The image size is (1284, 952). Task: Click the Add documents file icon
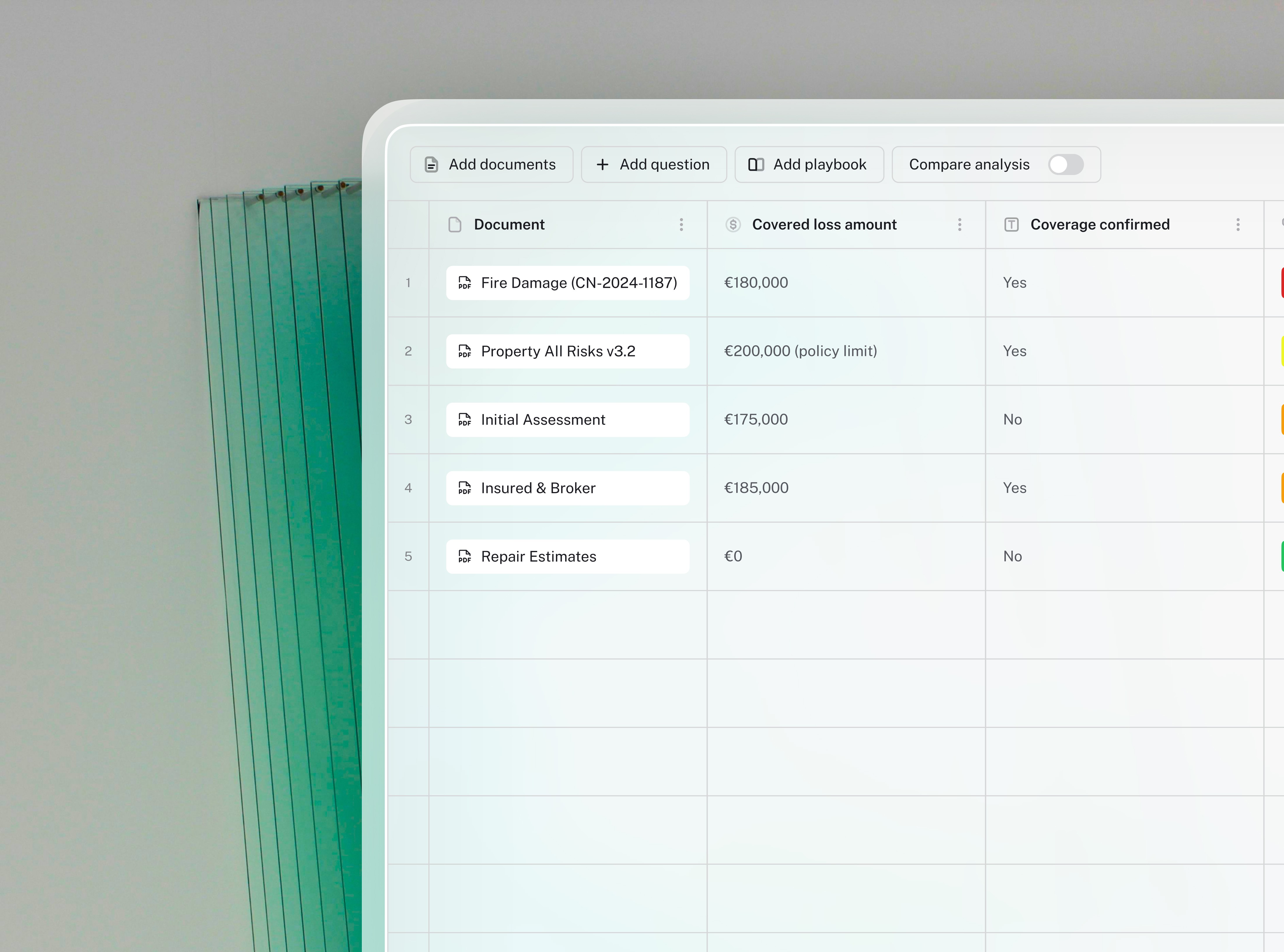point(431,165)
